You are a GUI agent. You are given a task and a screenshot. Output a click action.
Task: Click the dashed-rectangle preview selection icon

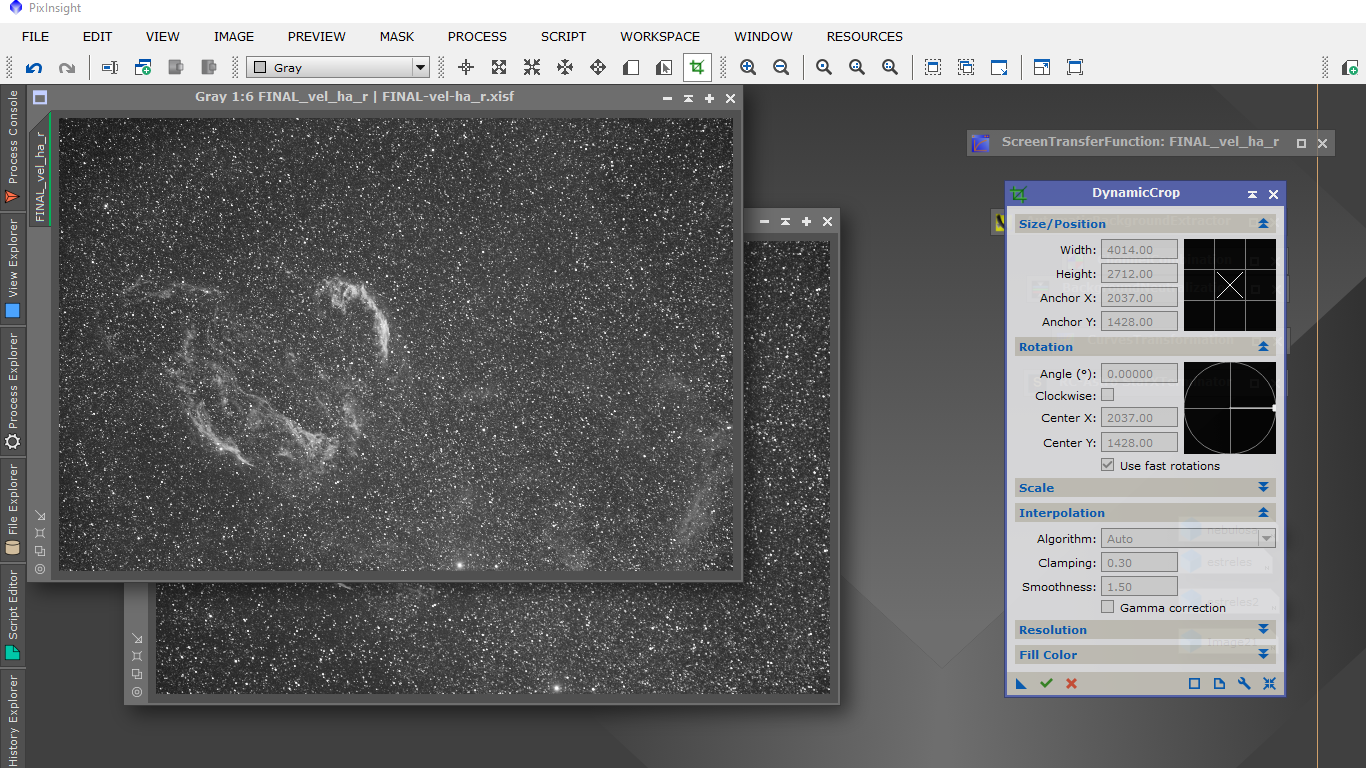[933, 68]
